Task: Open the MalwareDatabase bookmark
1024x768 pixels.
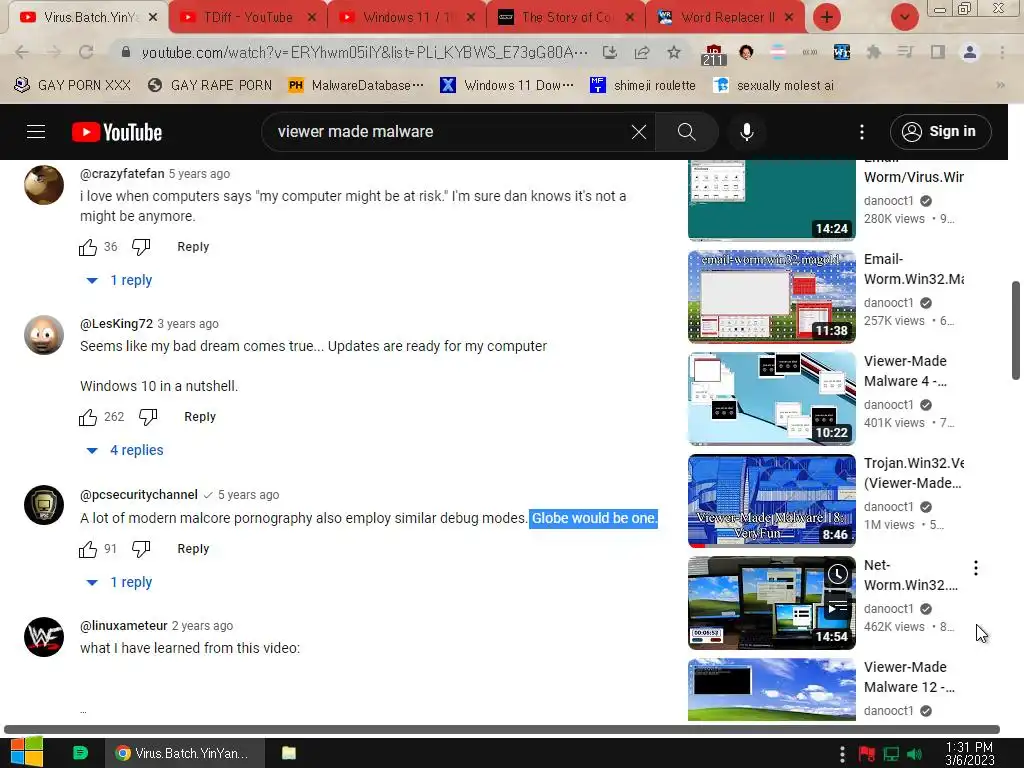Action: 357,85
